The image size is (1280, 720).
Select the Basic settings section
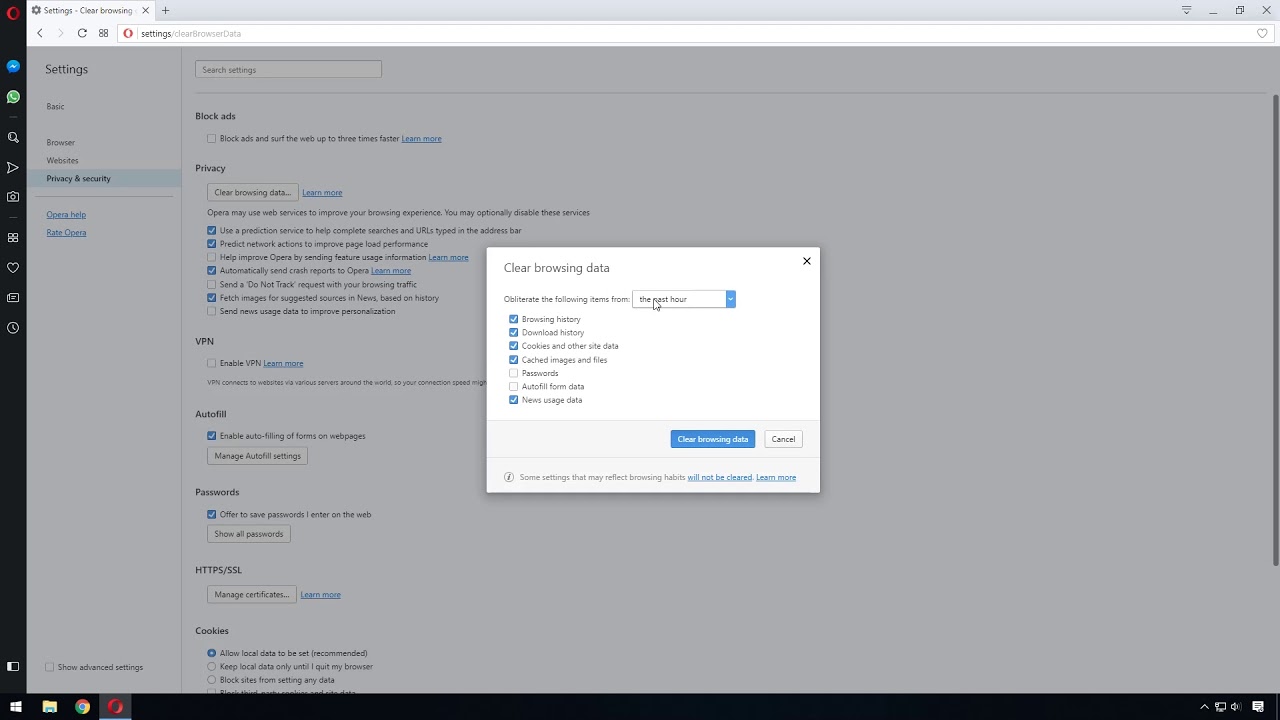click(55, 106)
